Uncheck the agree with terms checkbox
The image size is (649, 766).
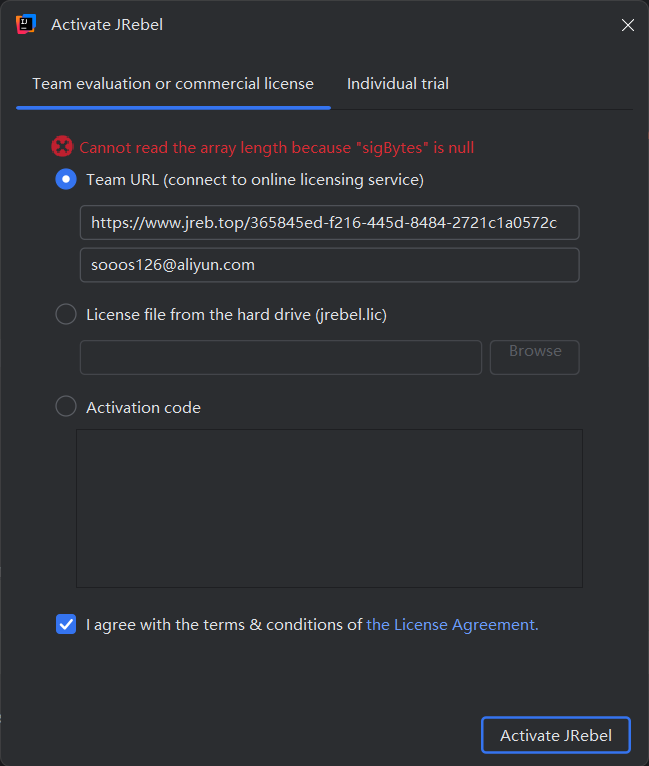pyautogui.click(x=66, y=624)
